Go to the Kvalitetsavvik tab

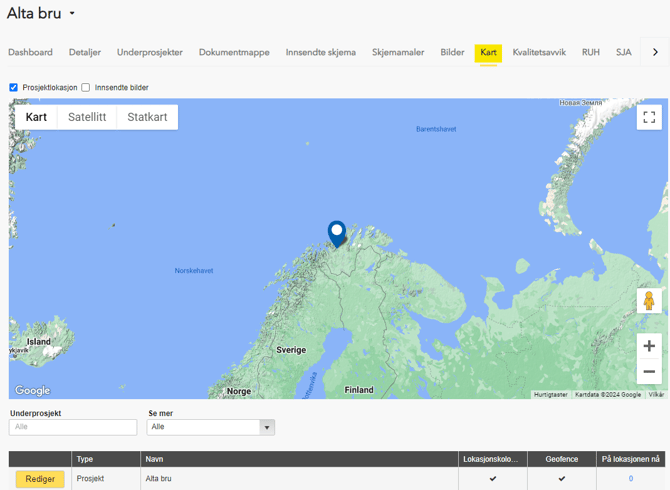pos(539,52)
